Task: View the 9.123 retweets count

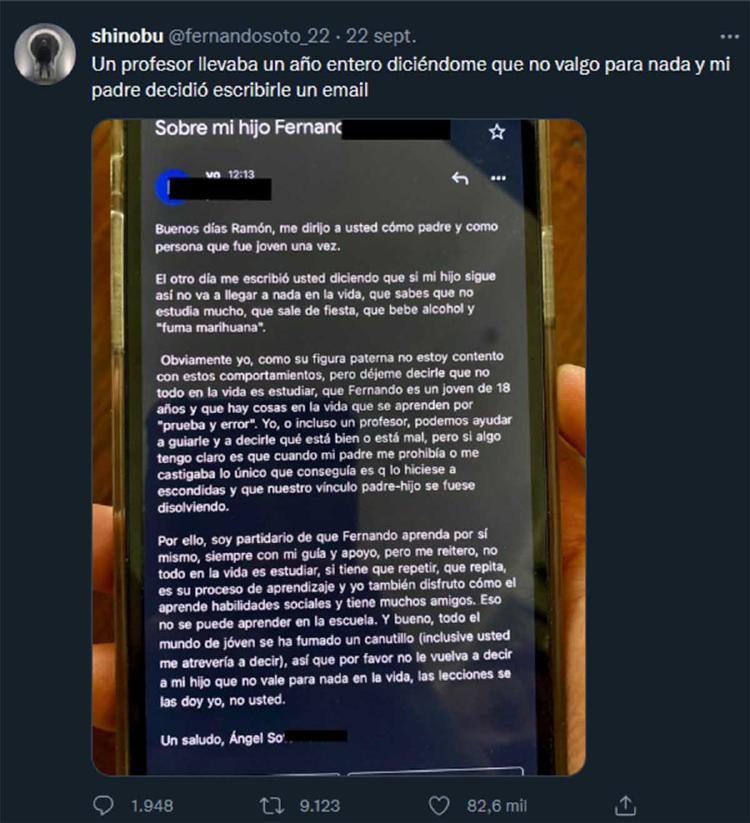Action: coord(320,806)
